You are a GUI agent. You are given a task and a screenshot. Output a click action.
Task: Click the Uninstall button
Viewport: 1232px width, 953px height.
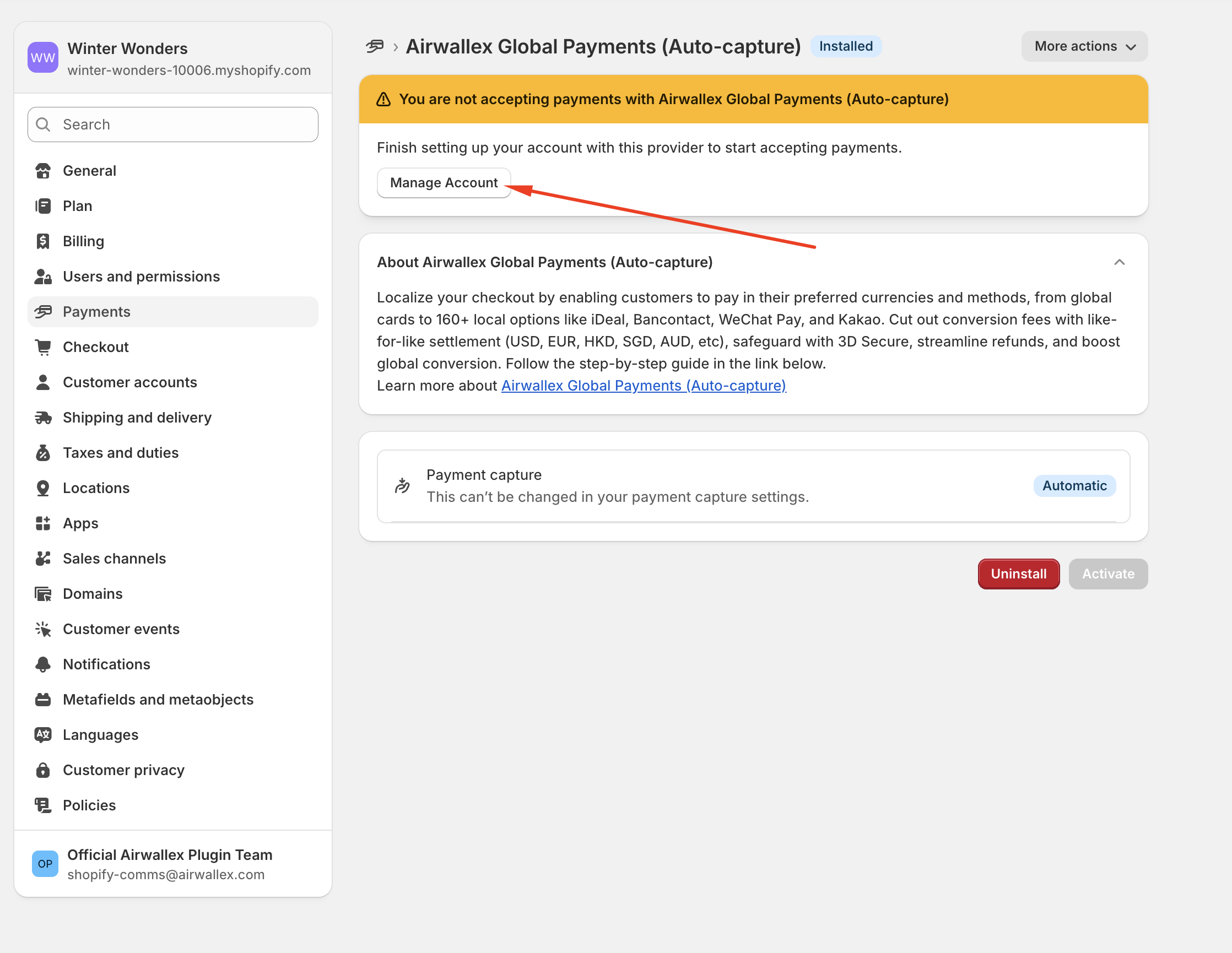(1018, 573)
